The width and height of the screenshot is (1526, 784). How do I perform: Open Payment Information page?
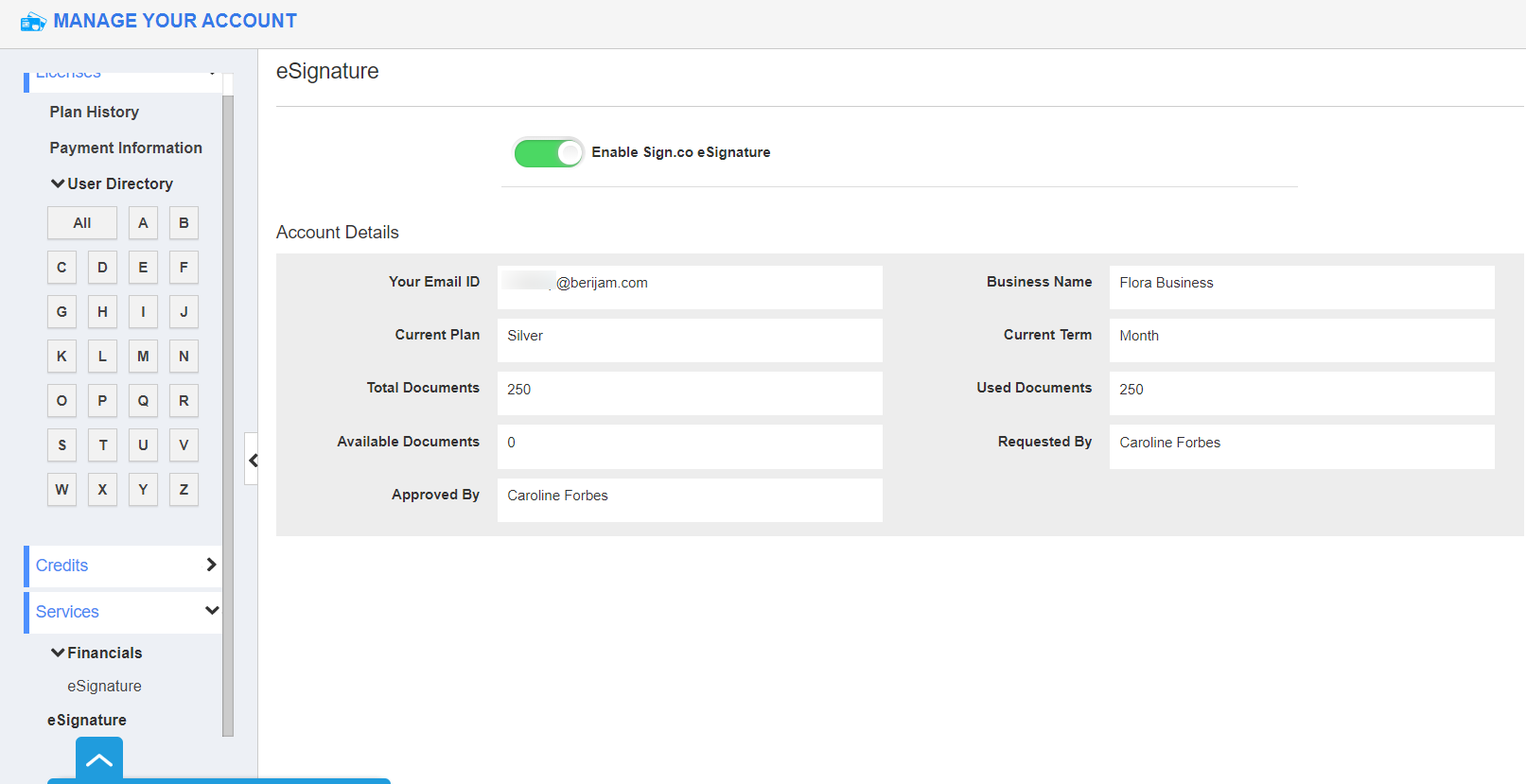[126, 148]
